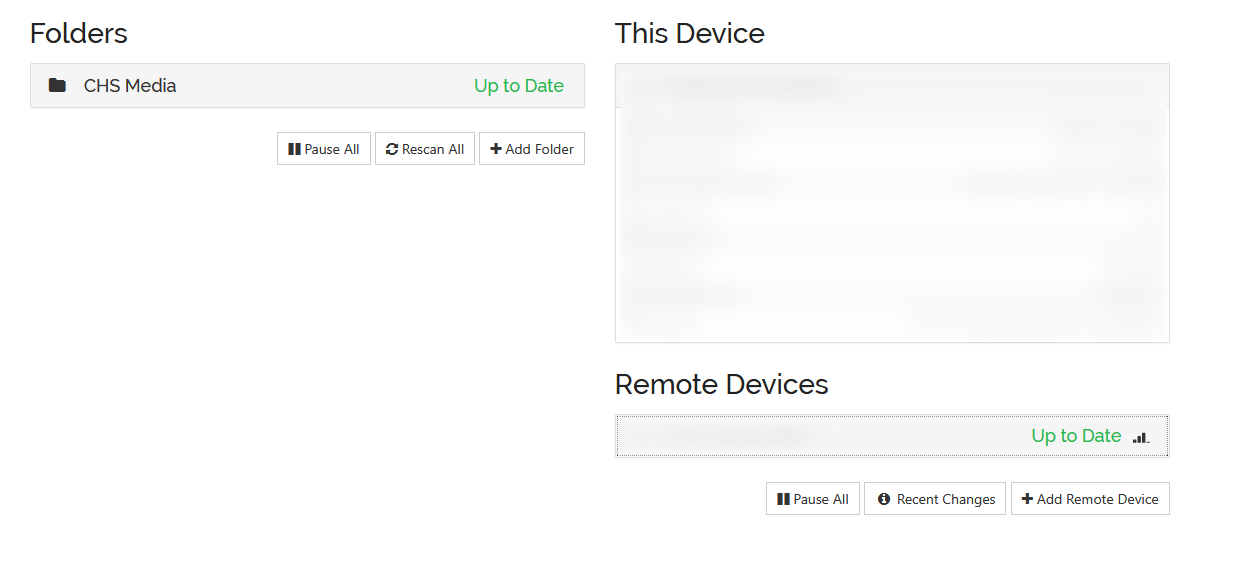
Task: Click the pause icon in the Folders section
Action: (294, 149)
